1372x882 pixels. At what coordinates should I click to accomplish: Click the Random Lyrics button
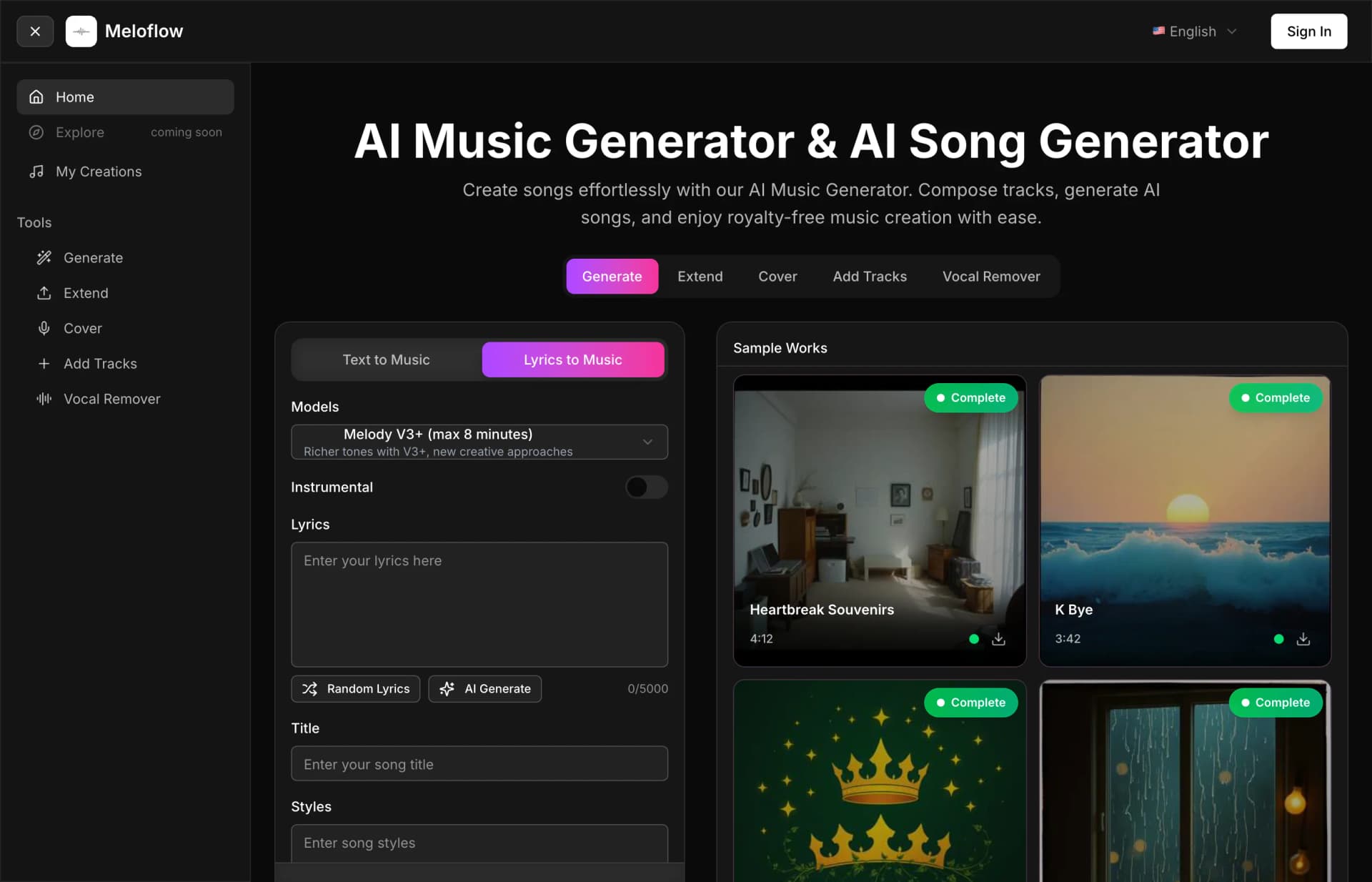tap(355, 689)
